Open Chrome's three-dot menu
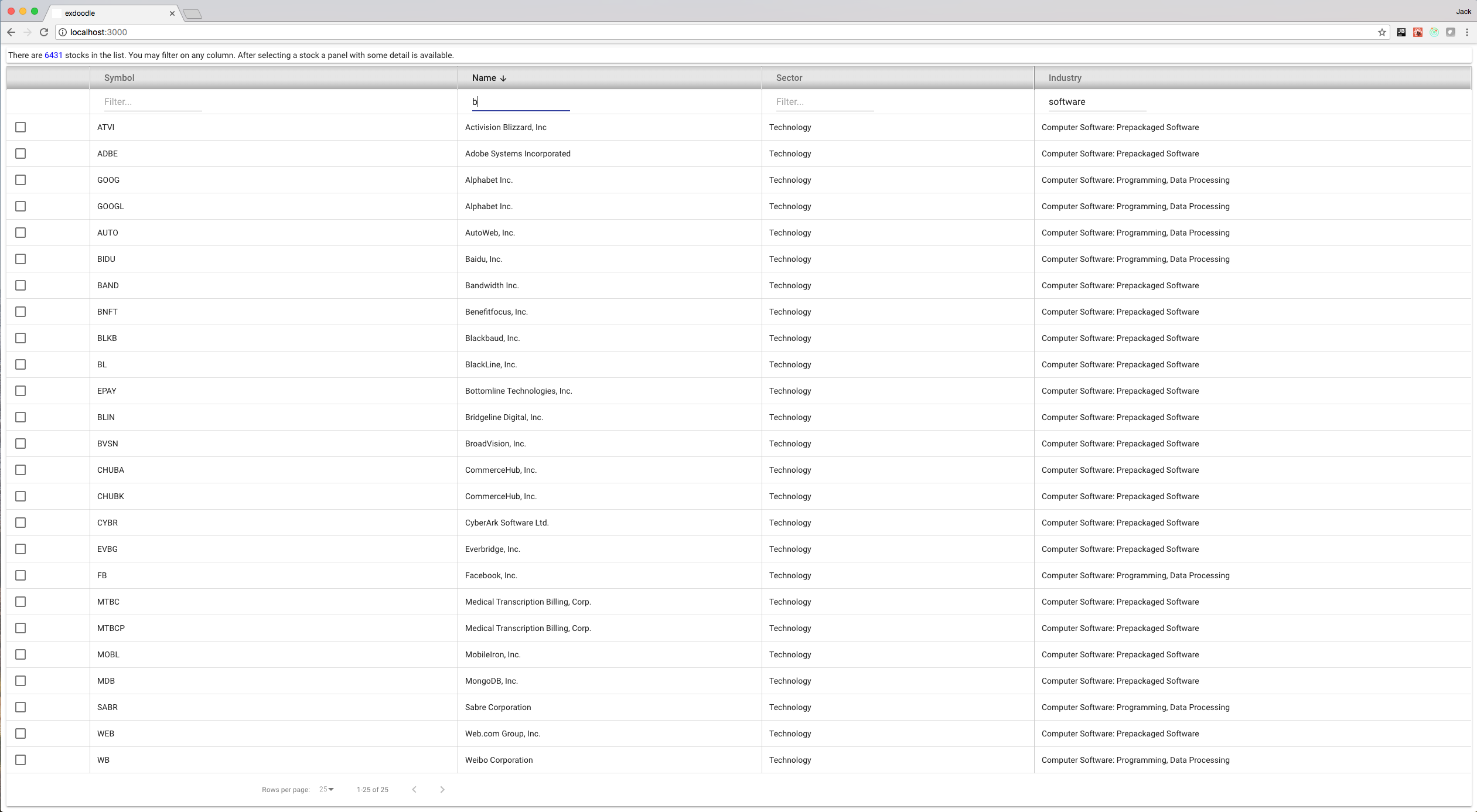 click(1468, 32)
